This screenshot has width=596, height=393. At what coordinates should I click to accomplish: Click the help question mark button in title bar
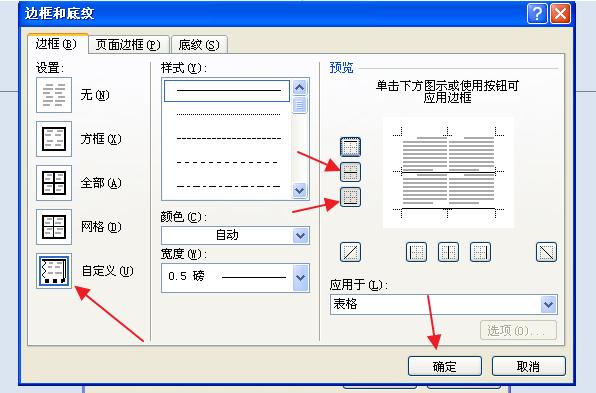tap(537, 14)
